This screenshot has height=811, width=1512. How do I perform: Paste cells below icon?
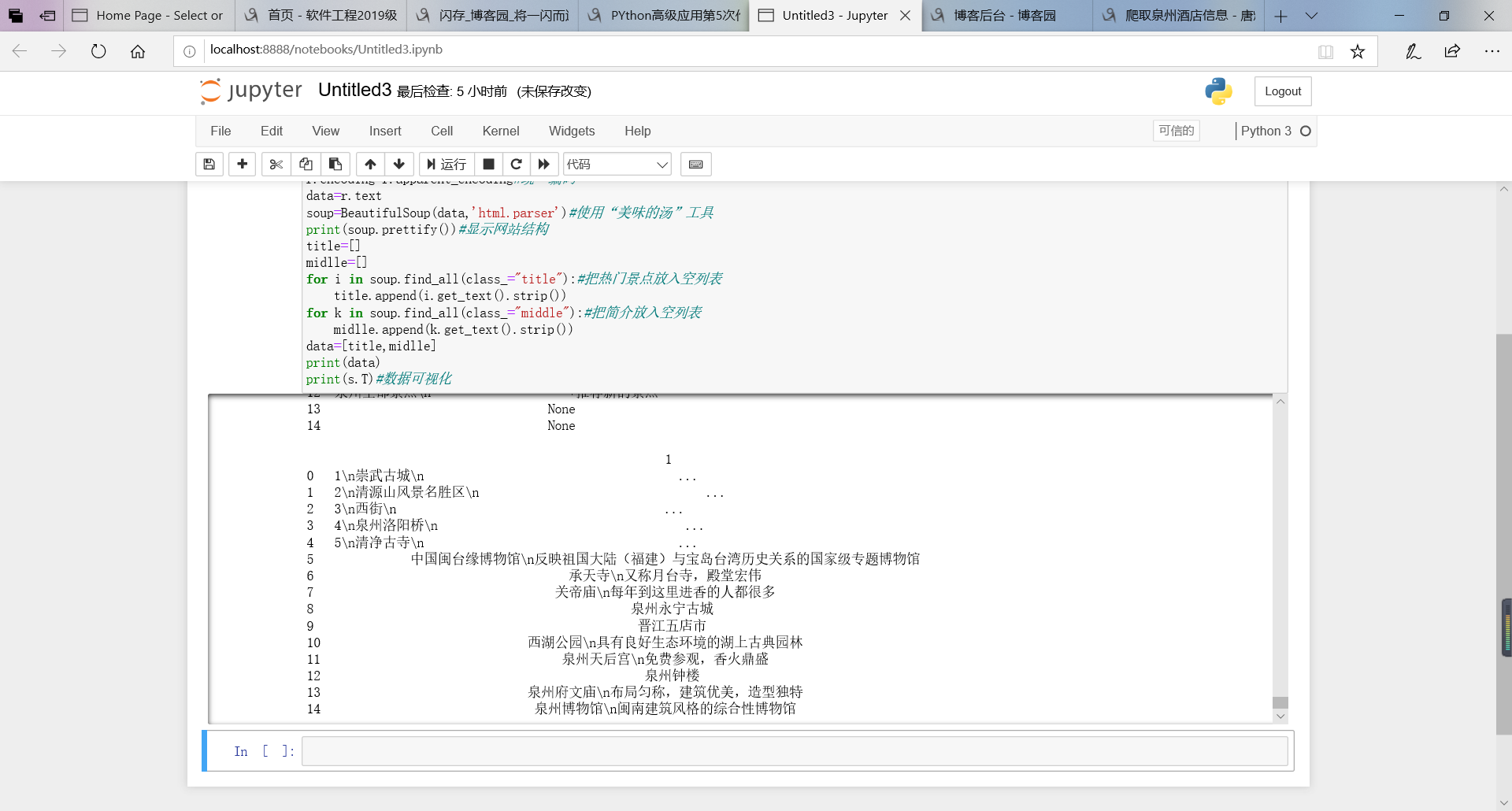335,164
